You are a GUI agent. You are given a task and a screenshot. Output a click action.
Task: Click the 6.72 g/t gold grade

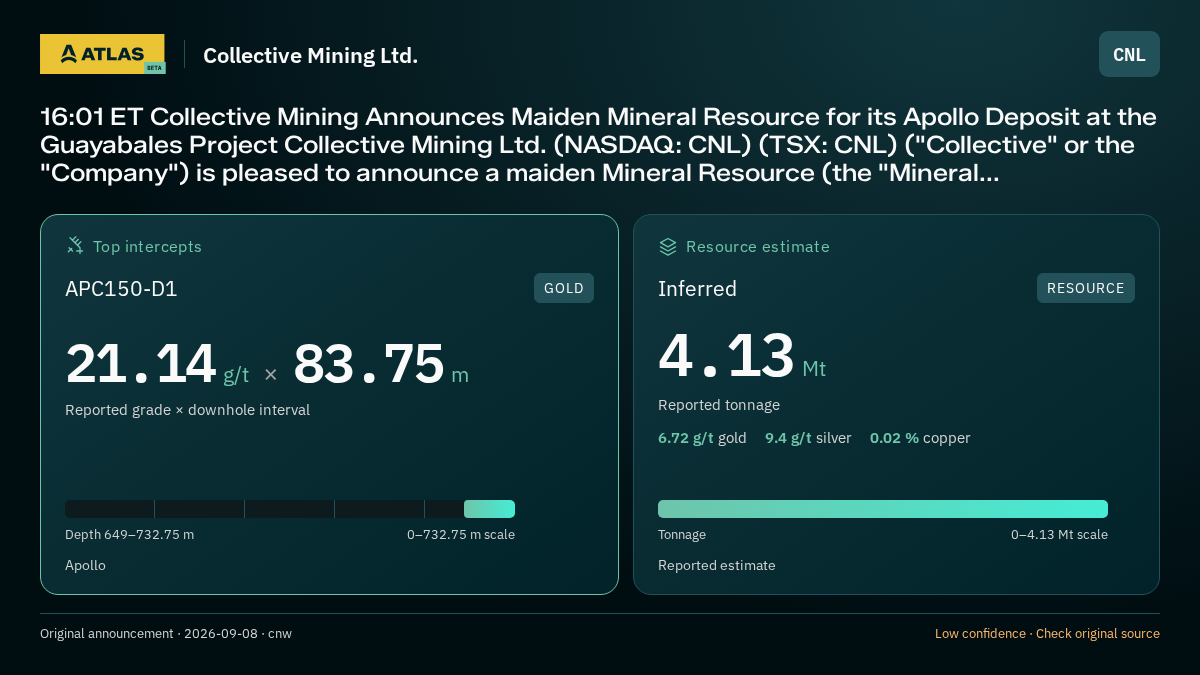pyautogui.click(x=702, y=438)
